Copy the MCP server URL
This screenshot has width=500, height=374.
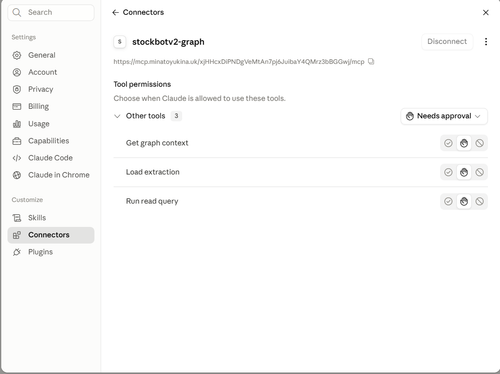click(371, 61)
